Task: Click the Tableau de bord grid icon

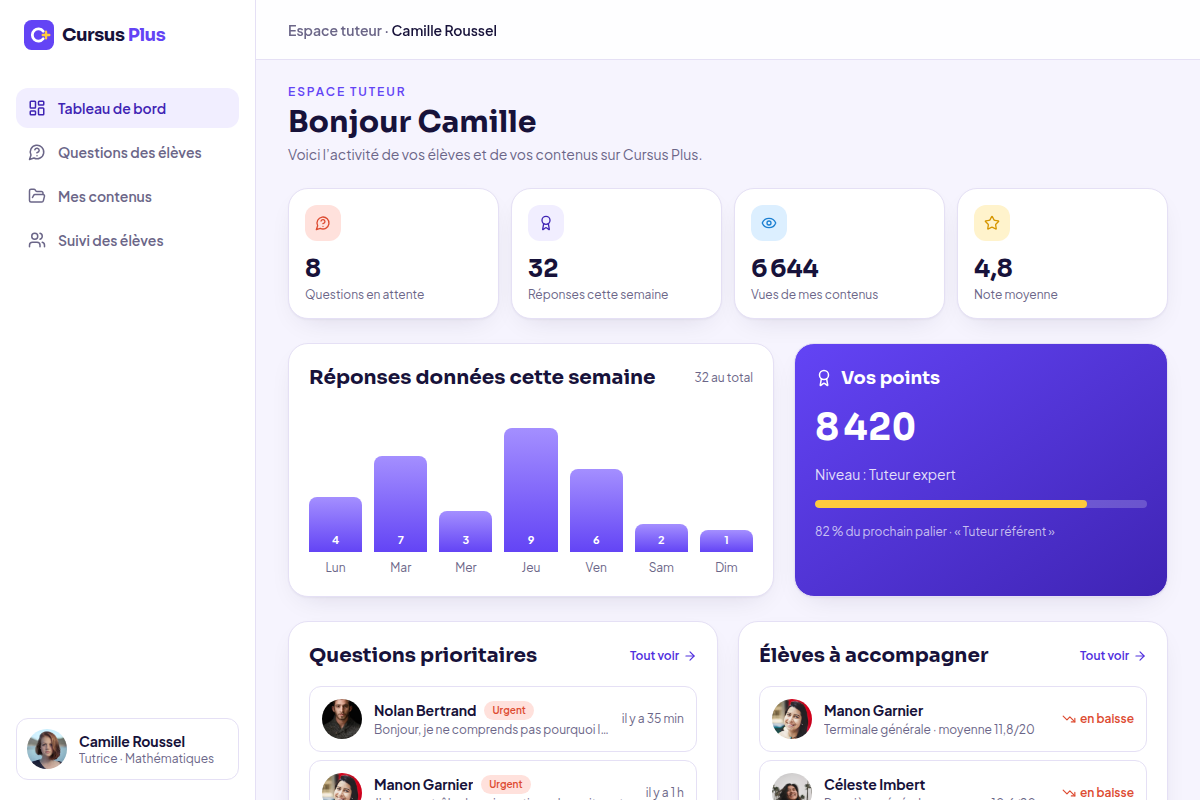Action: pos(37,108)
